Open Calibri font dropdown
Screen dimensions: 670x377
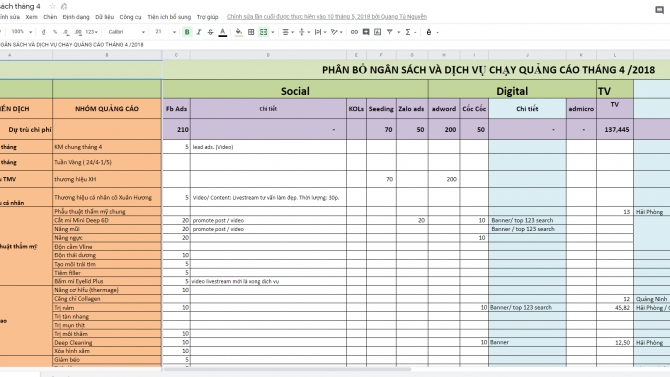[127, 32]
